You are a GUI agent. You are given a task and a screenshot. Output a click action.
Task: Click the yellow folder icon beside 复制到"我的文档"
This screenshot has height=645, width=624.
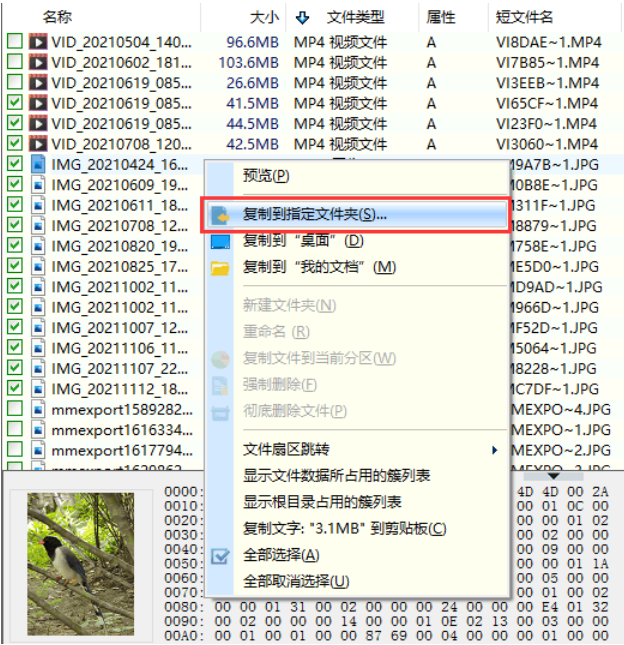[x=220, y=268]
